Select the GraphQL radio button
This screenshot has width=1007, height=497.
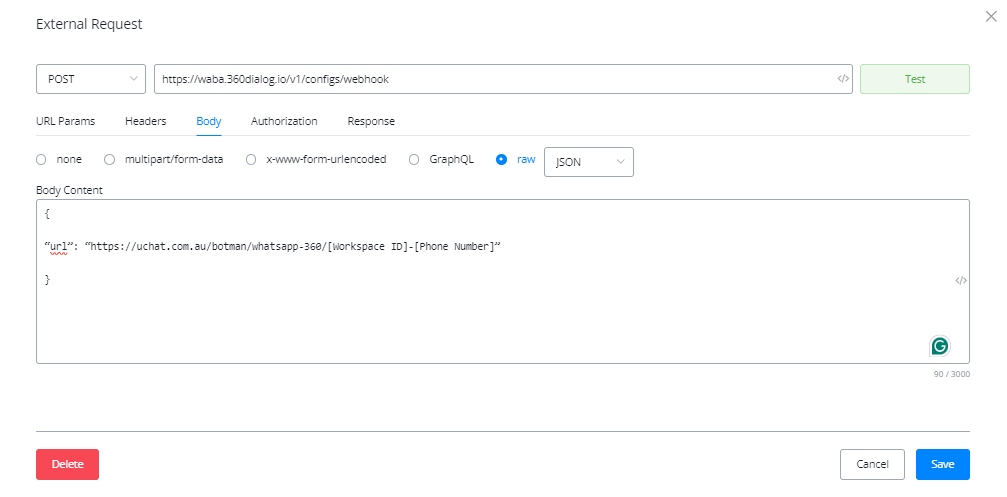[414, 159]
